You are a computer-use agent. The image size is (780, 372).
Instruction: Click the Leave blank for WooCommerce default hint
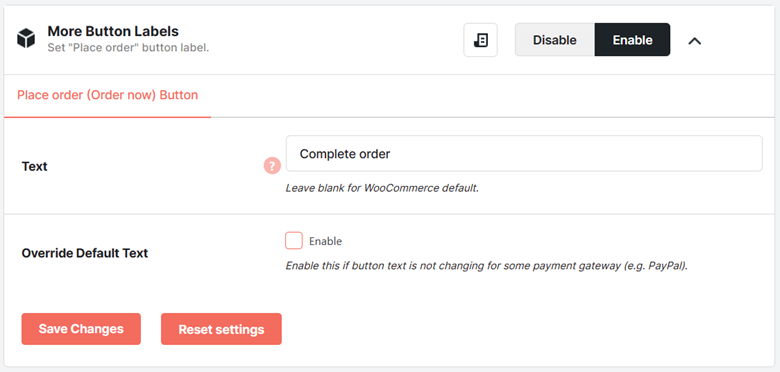point(382,188)
